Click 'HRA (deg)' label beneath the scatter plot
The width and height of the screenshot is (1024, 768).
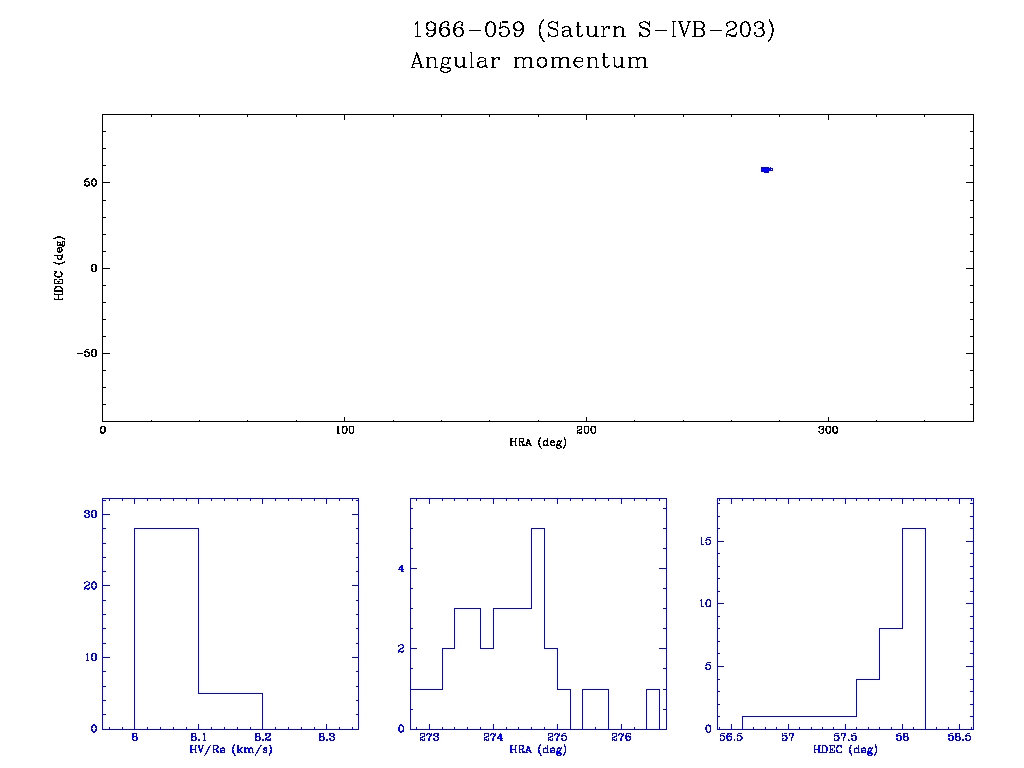pyautogui.click(x=538, y=442)
